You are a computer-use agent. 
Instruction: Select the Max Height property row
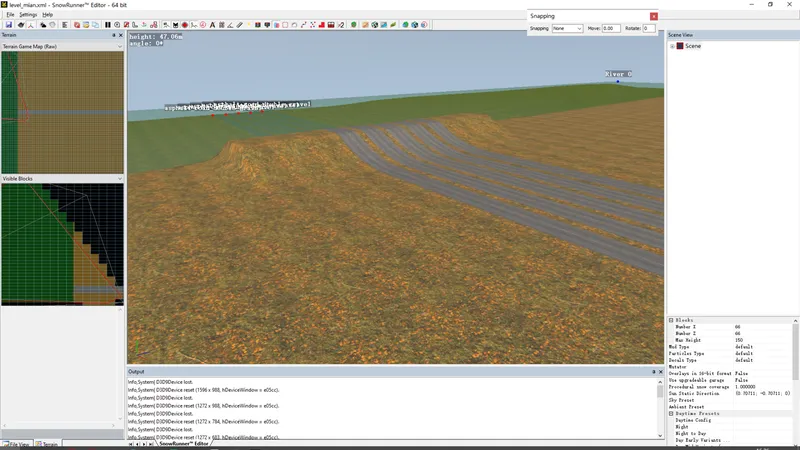(x=731, y=340)
